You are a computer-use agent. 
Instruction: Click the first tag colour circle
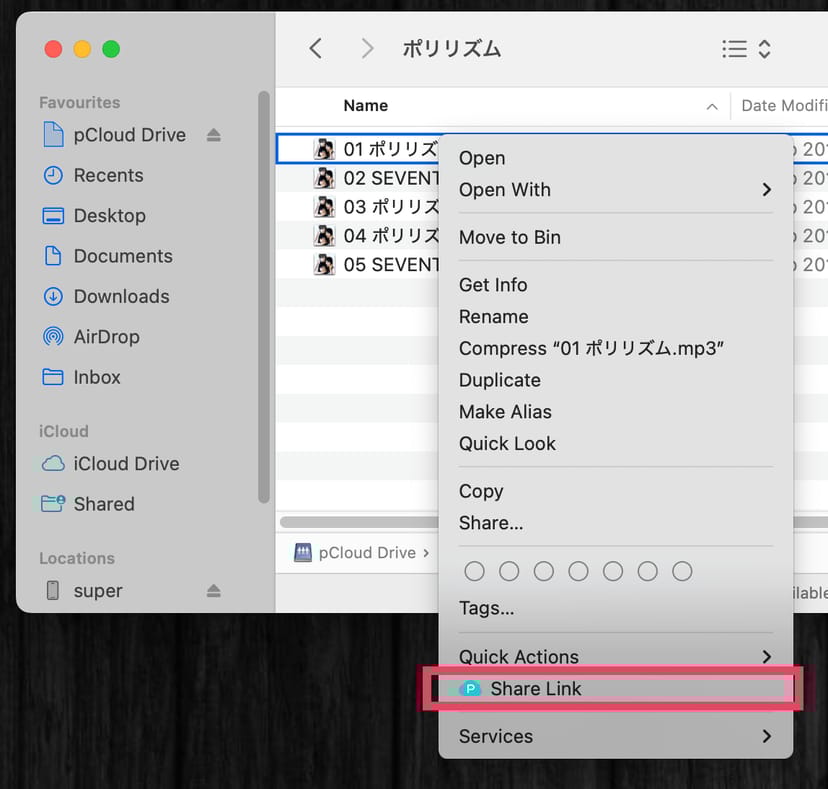(x=475, y=571)
